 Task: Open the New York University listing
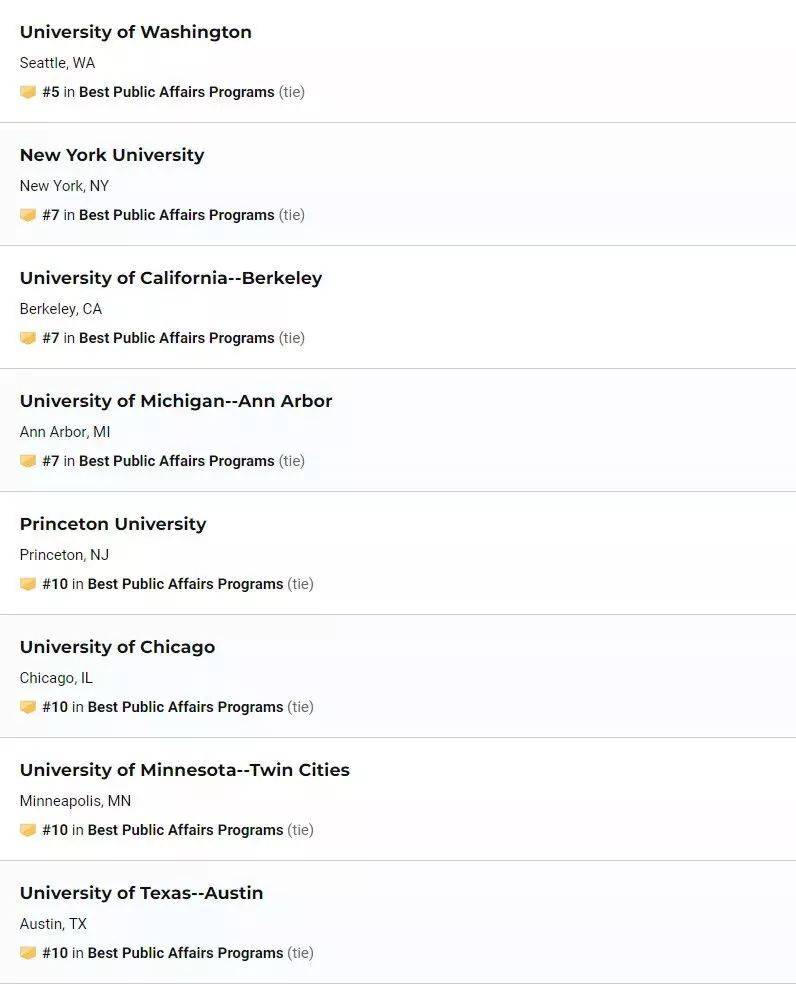tap(112, 155)
